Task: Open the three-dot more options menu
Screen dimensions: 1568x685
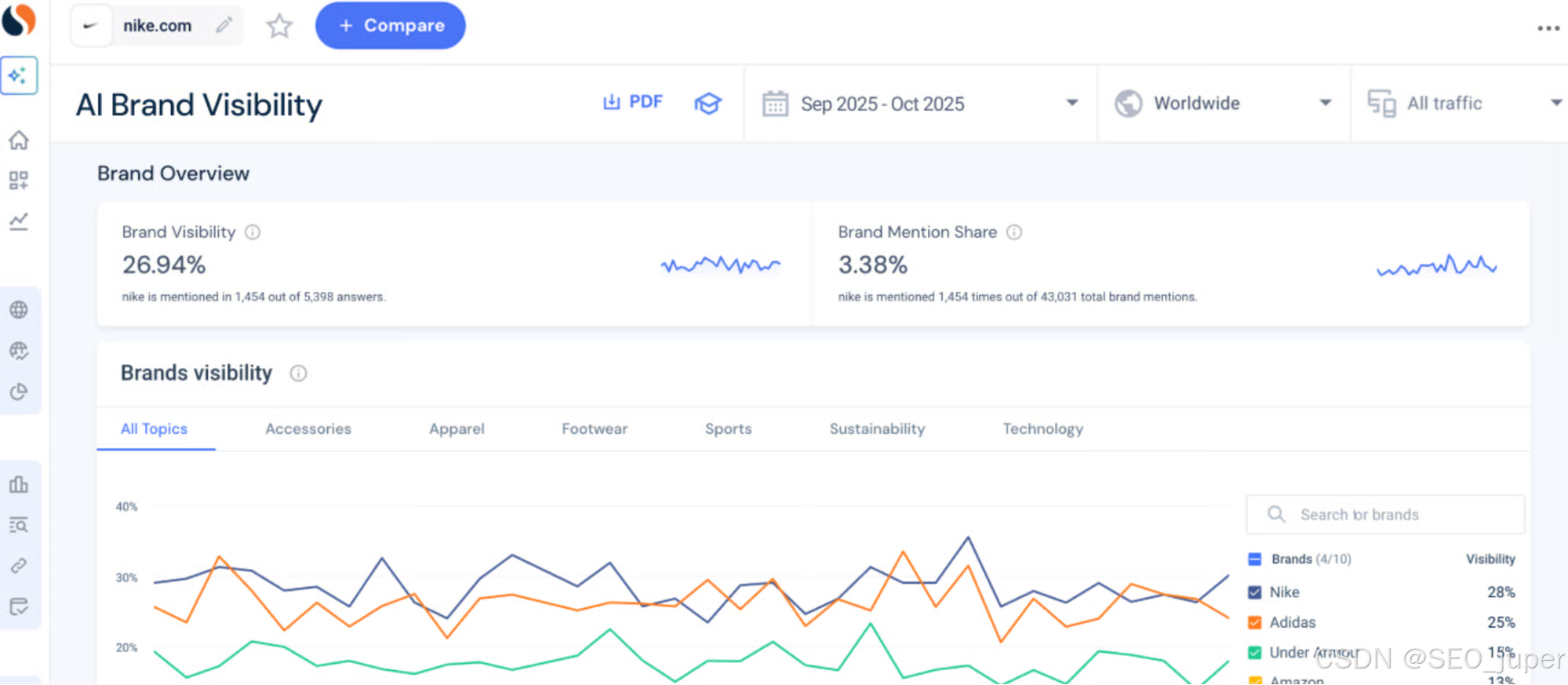Action: tap(1548, 28)
